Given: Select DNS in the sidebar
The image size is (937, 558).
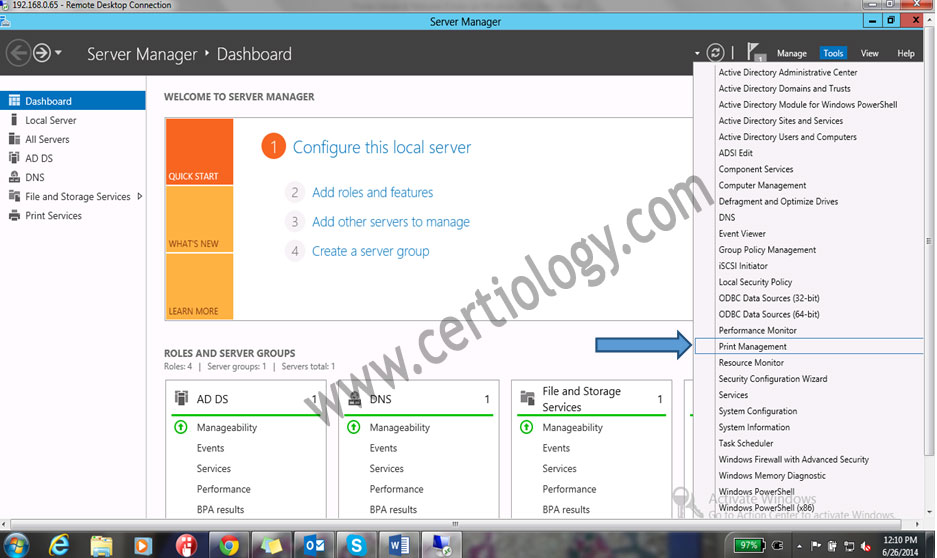Looking at the screenshot, I should pos(72,177).
